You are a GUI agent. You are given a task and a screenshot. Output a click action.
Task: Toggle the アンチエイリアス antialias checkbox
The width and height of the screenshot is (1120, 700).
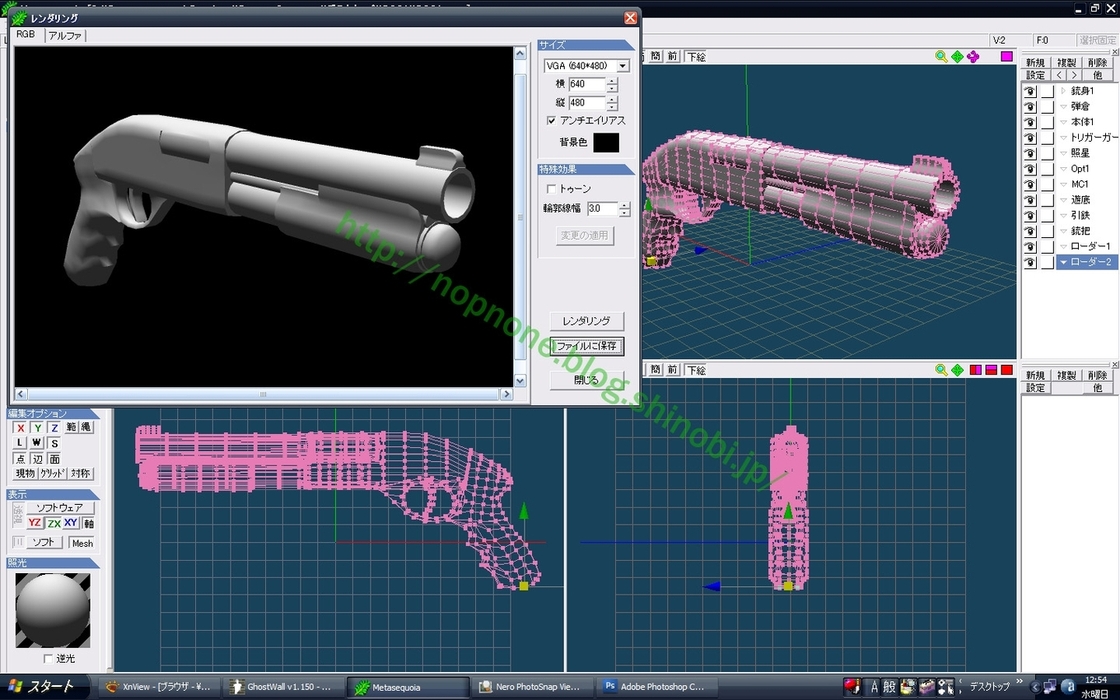pos(551,120)
